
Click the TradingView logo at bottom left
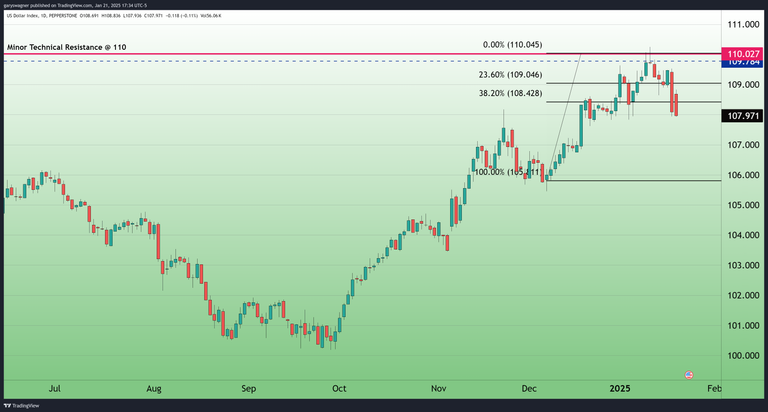pos(20,405)
